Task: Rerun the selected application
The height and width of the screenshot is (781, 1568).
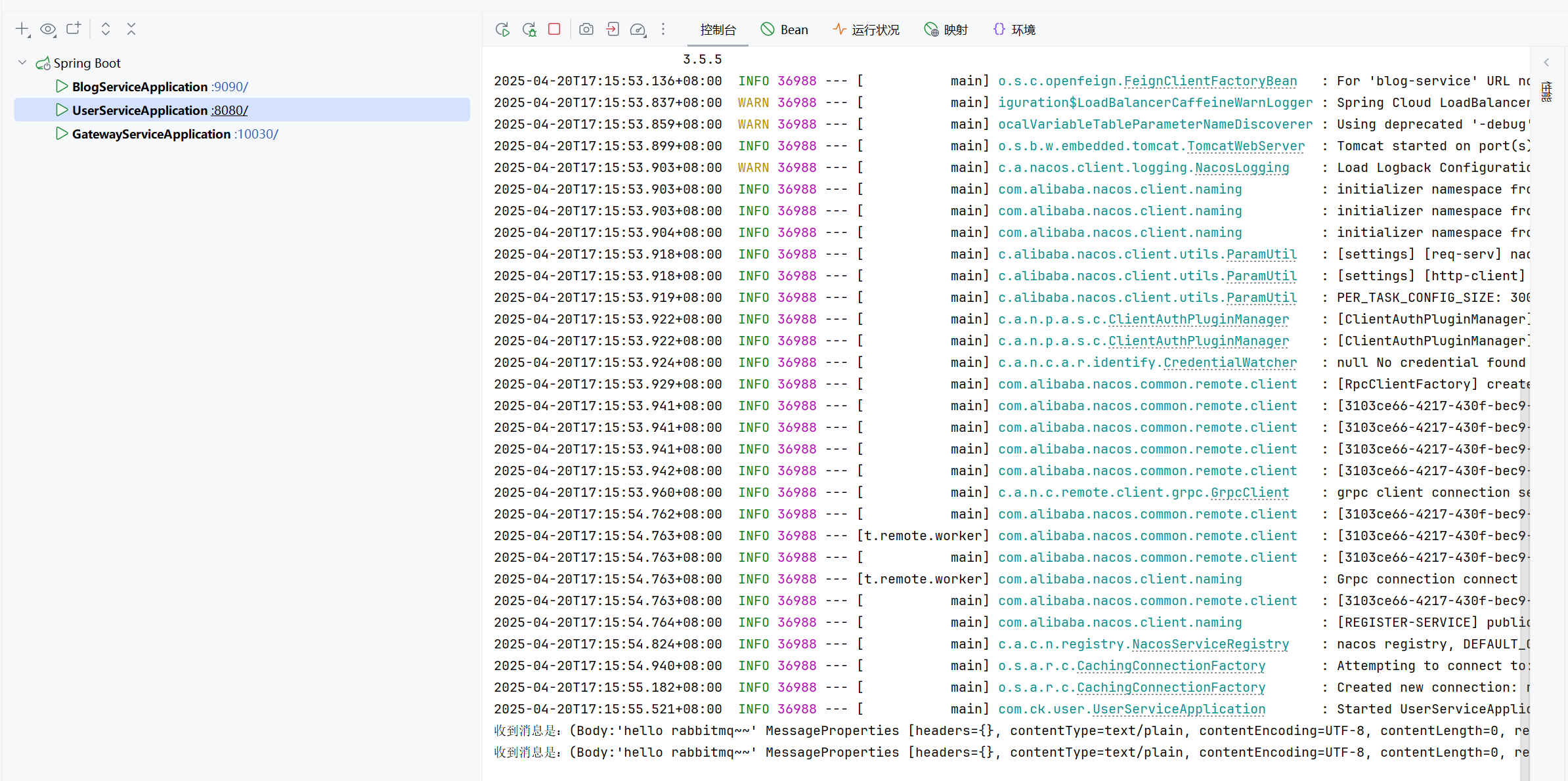Action: click(502, 30)
